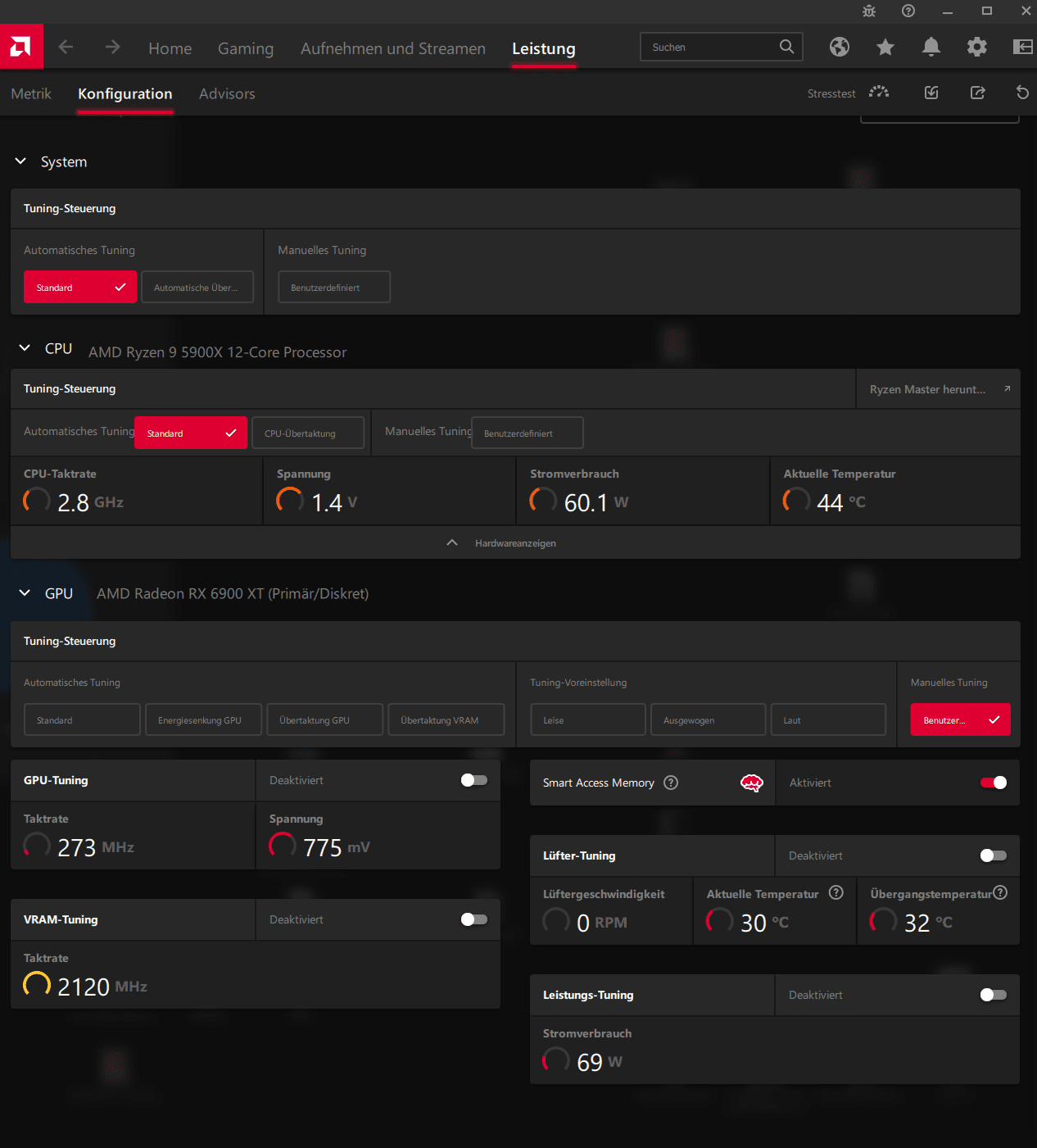1037x1148 pixels.
Task: Click Smart Access Memory help icon
Action: point(671,783)
